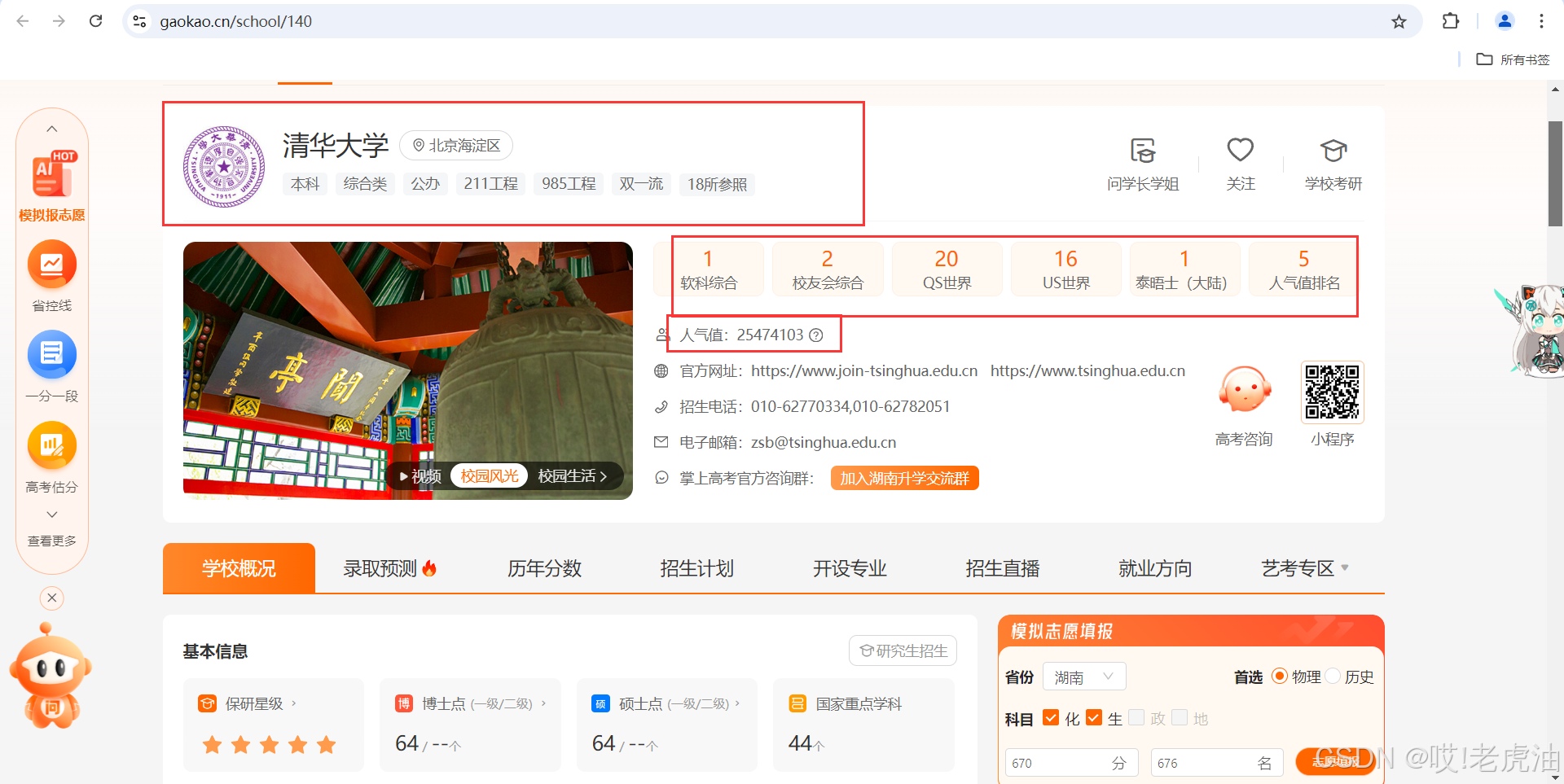Expand 博士点 details arrow
The image size is (1564, 784).
[x=543, y=703]
